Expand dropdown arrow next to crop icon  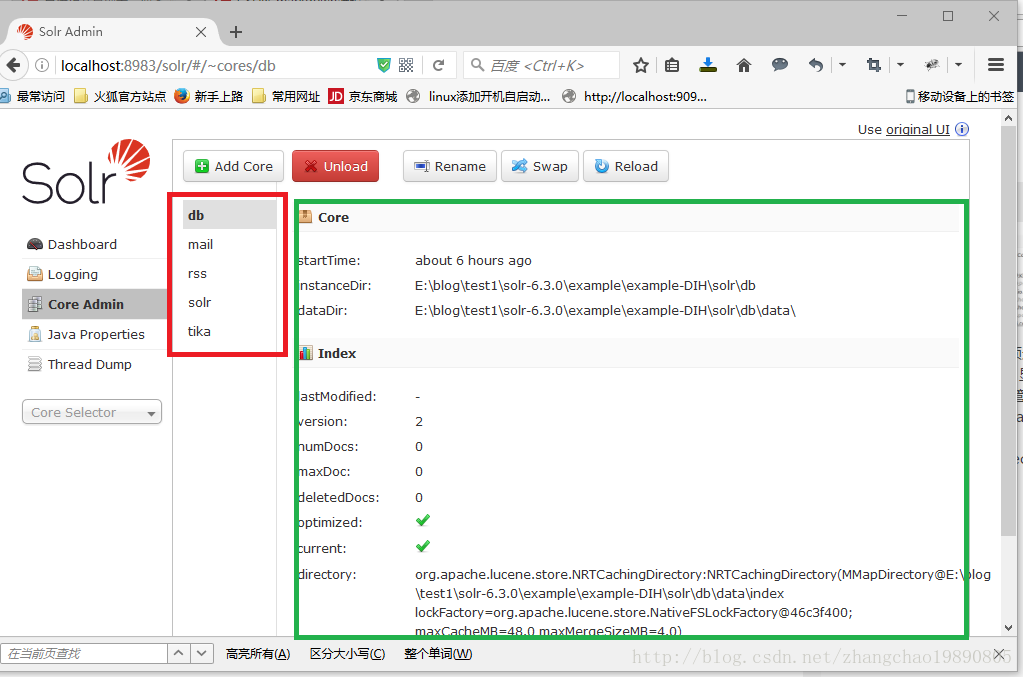coord(900,65)
